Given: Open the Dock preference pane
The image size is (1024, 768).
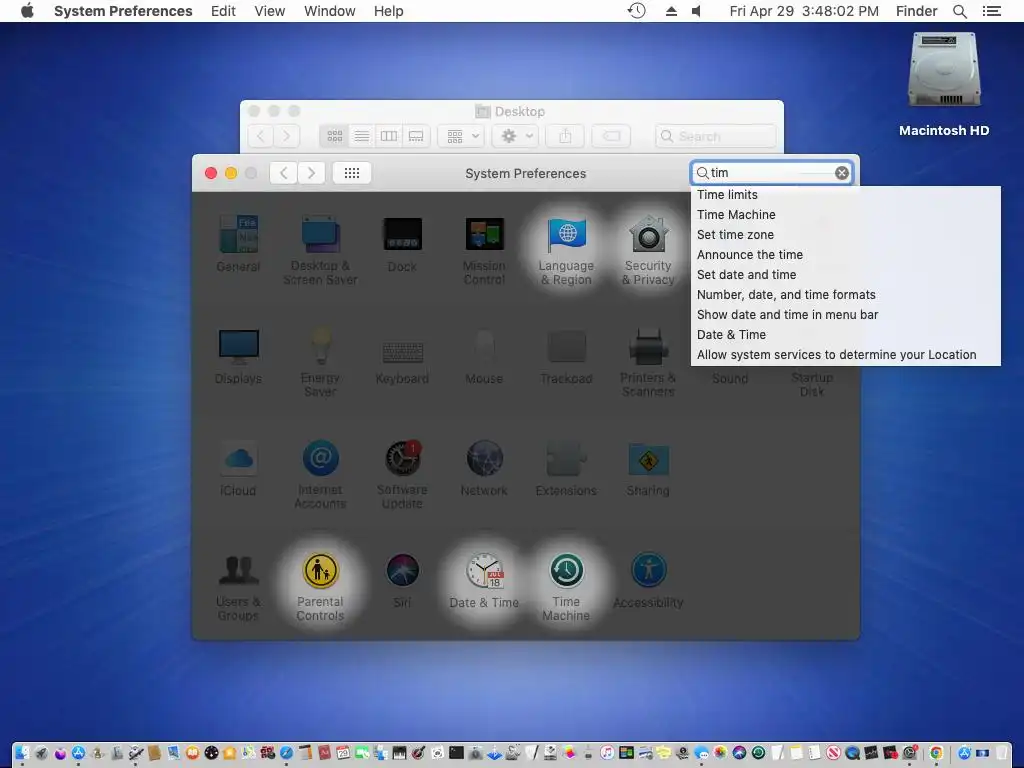Looking at the screenshot, I should coord(402,243).
